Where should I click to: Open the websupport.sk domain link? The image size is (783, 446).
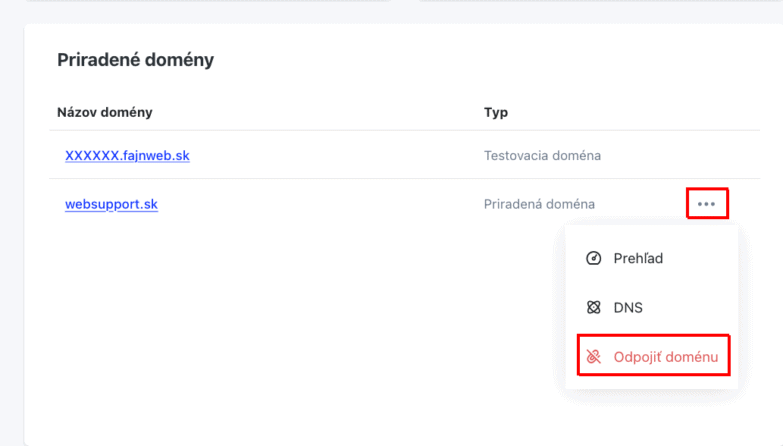coord(111,204)
